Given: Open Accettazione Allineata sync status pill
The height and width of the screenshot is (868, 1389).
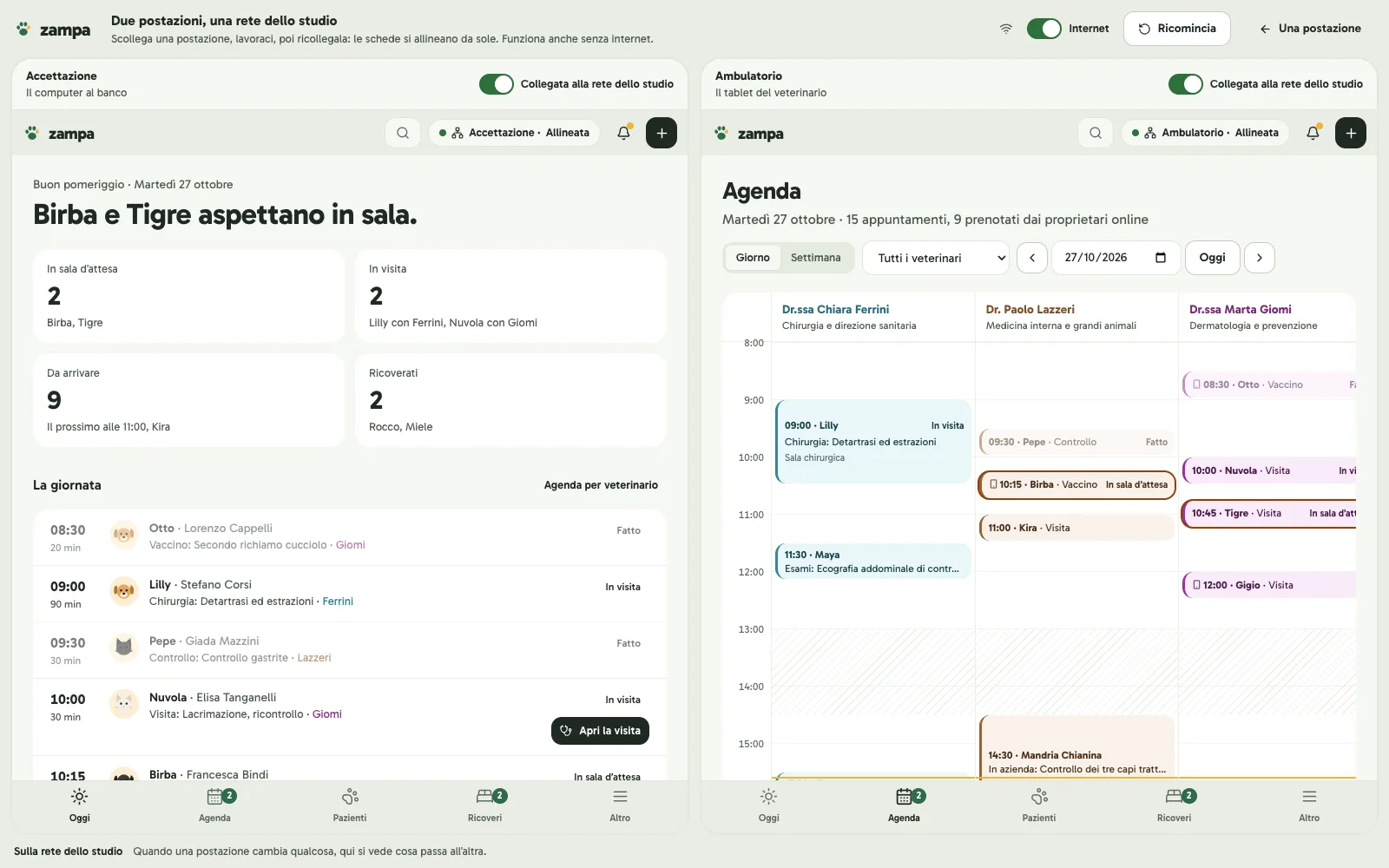Looking at the screenshot, I should 515,133.
